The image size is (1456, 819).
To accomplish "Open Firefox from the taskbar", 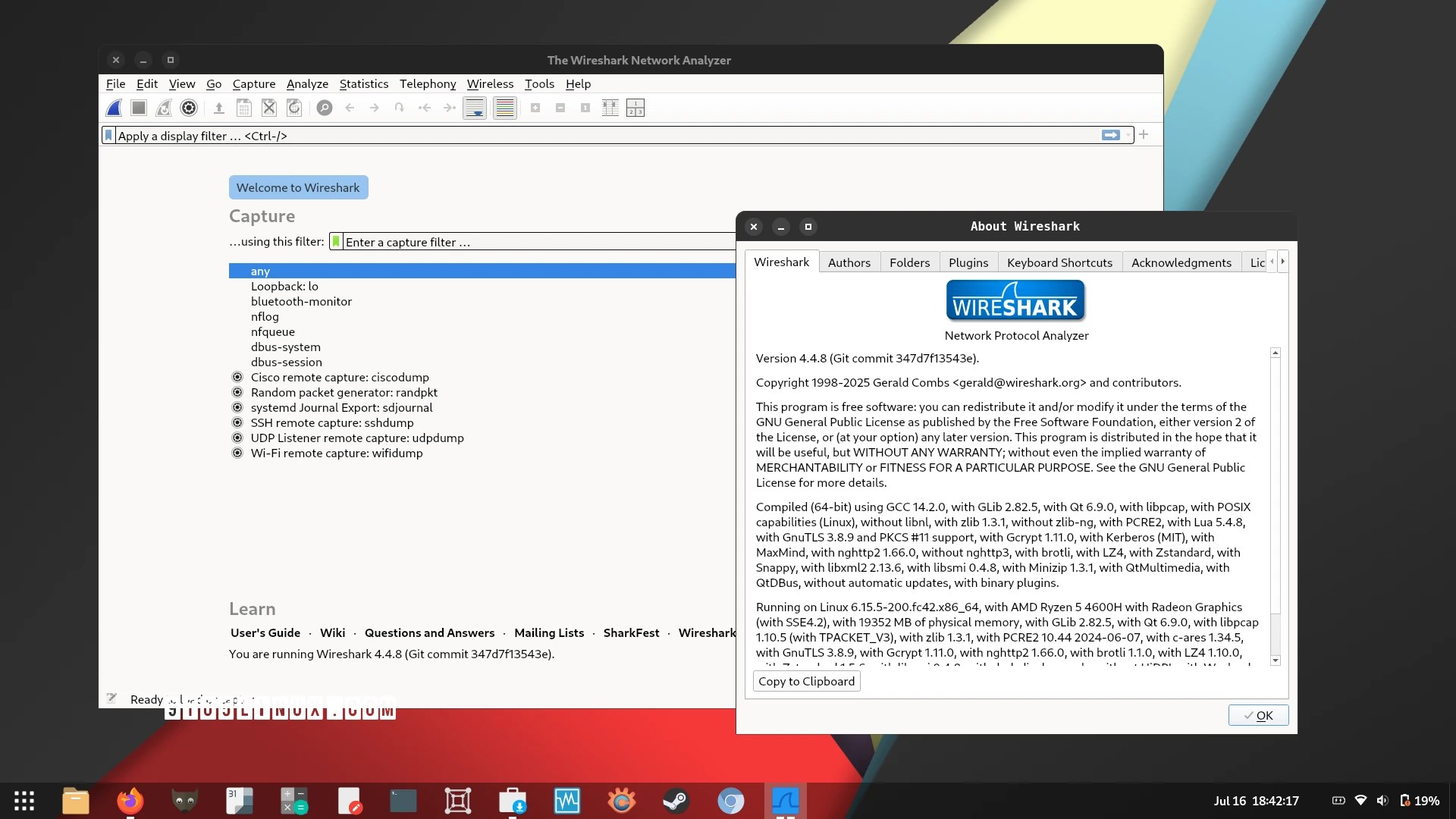I will 130,801.
